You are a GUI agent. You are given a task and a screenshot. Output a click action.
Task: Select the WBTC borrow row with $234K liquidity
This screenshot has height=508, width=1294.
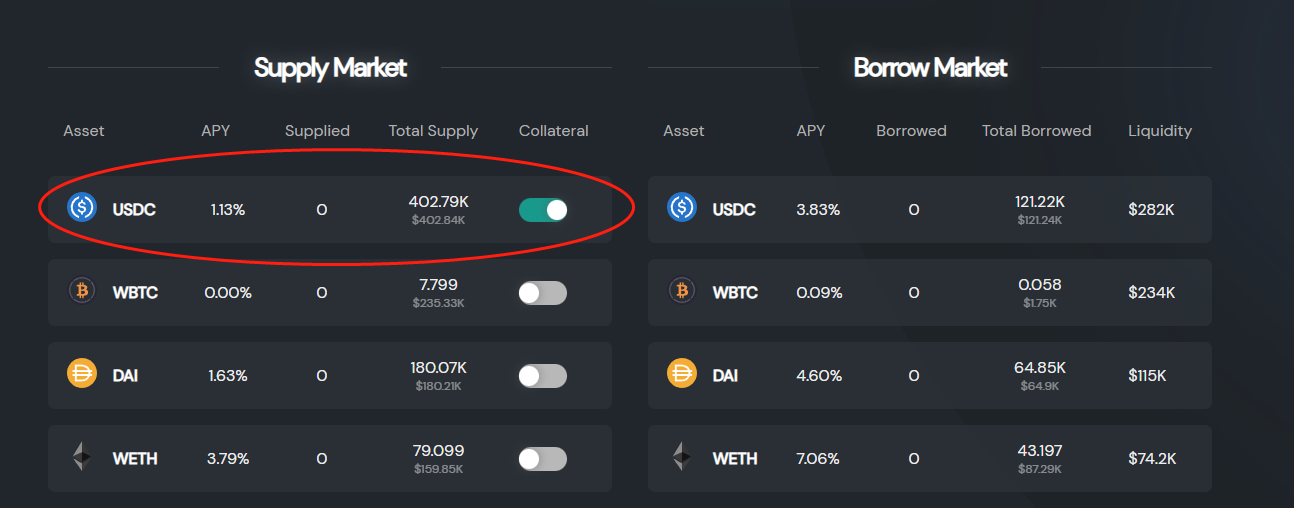pos(929,292)
